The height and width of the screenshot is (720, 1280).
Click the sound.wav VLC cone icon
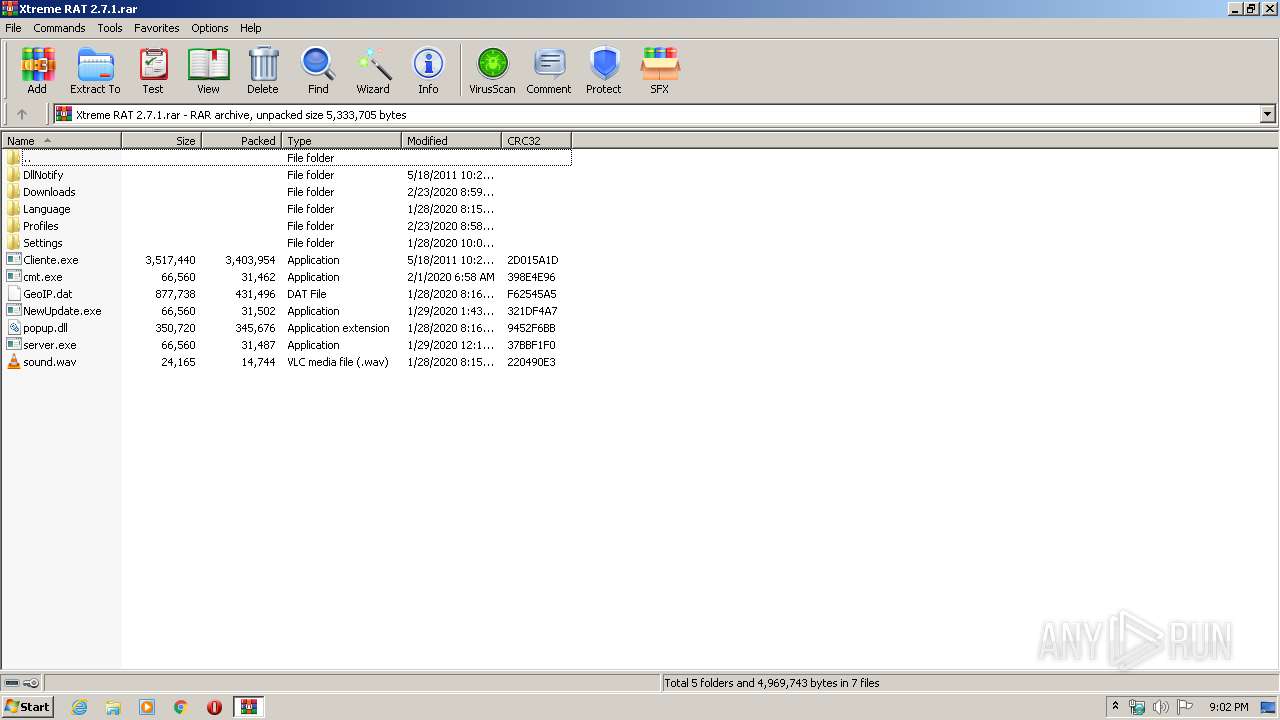[13, 362]
